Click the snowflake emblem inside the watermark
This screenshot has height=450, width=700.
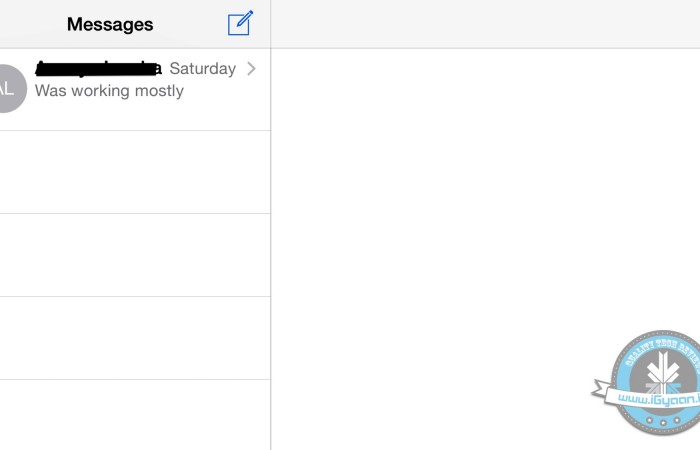pos(661,374)
